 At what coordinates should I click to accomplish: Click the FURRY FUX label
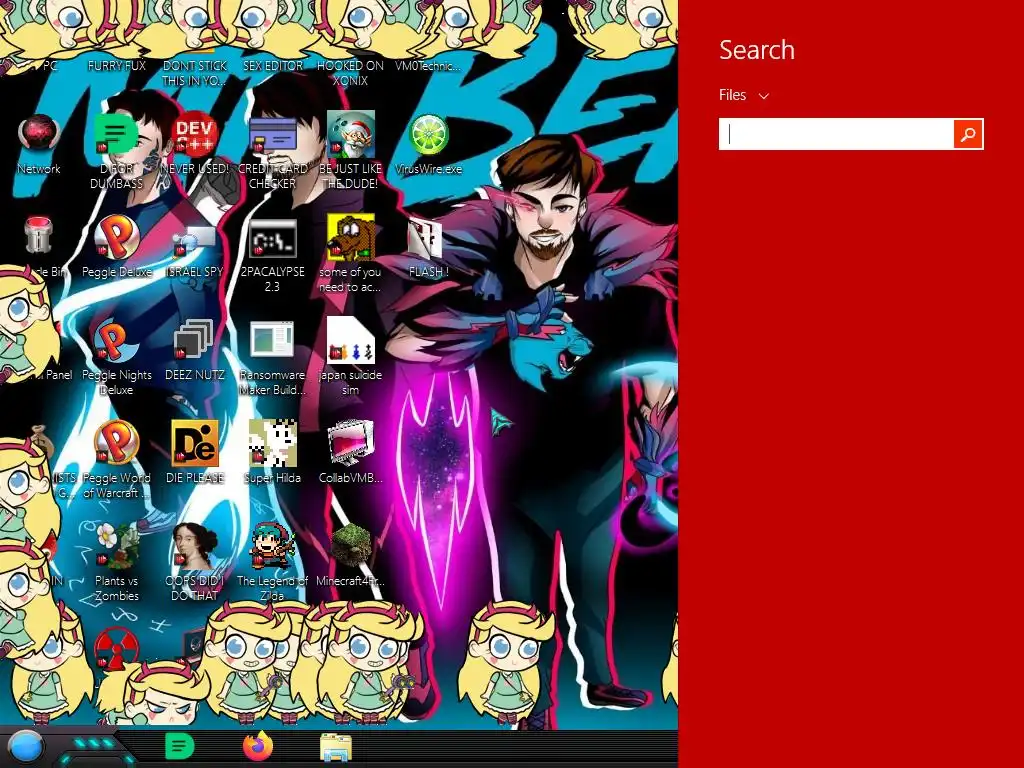tap(117, 66)
